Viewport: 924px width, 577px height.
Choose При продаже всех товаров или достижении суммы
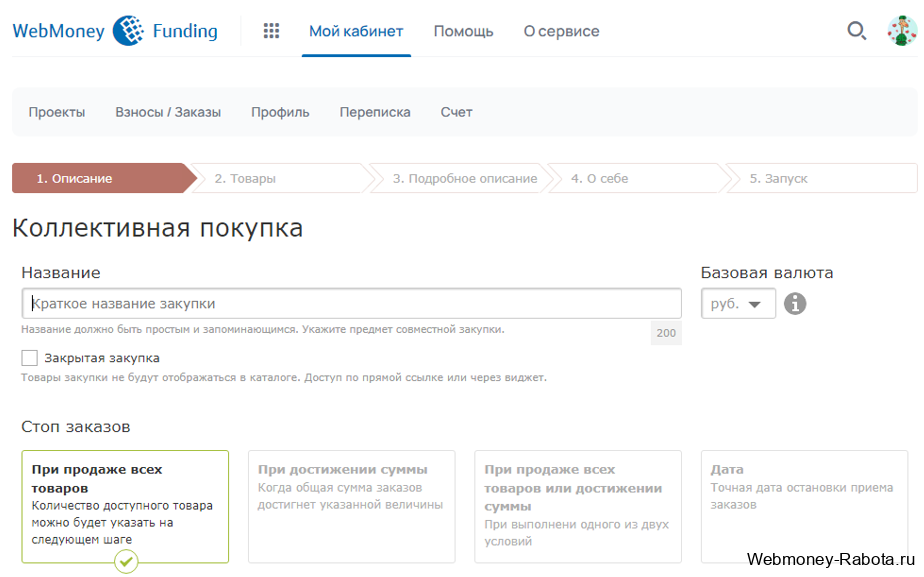(578, 507)
